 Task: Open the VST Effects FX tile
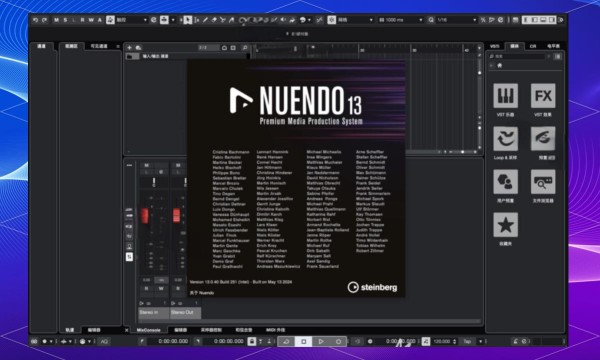(x=543, y=96)
